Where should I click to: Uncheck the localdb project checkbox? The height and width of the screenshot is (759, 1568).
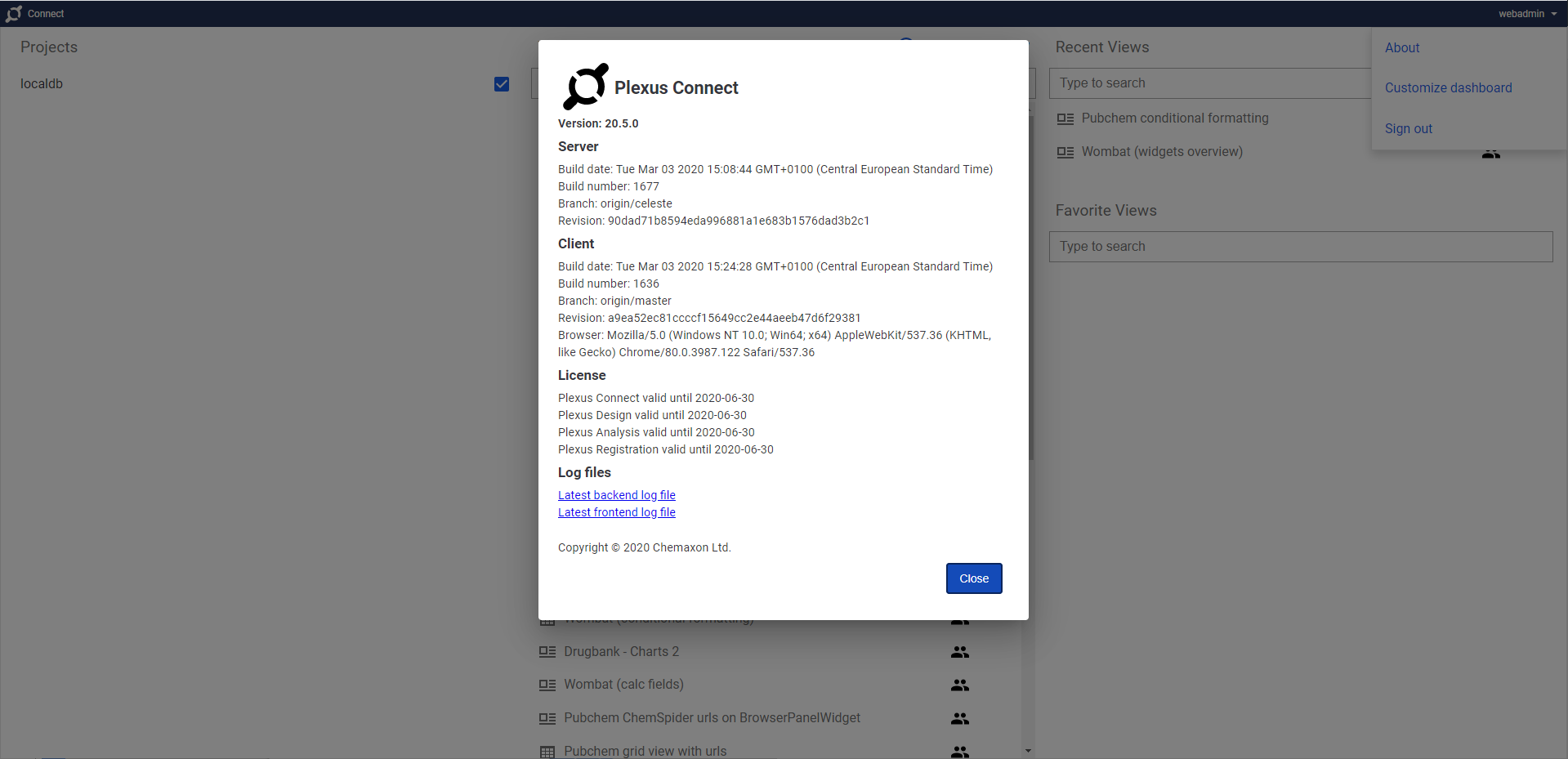[502, 84]
